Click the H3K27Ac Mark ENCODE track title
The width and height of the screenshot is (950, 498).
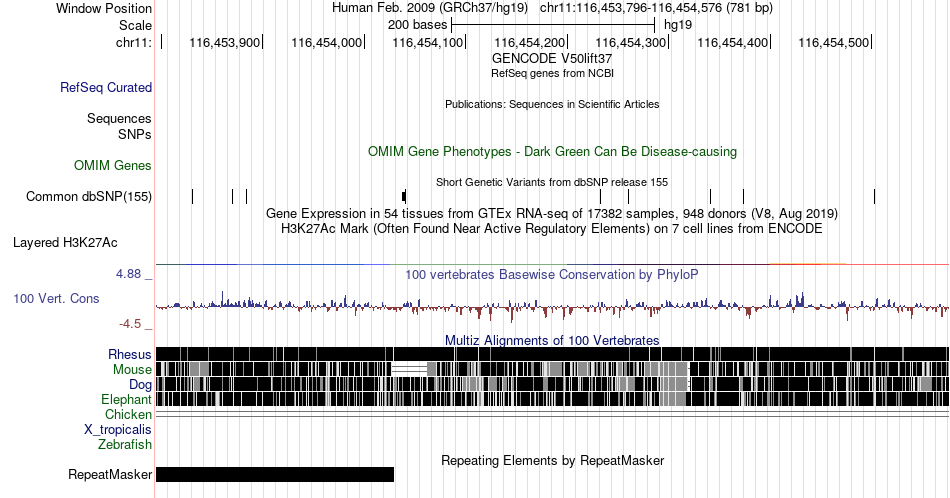(x=552, y=228)
